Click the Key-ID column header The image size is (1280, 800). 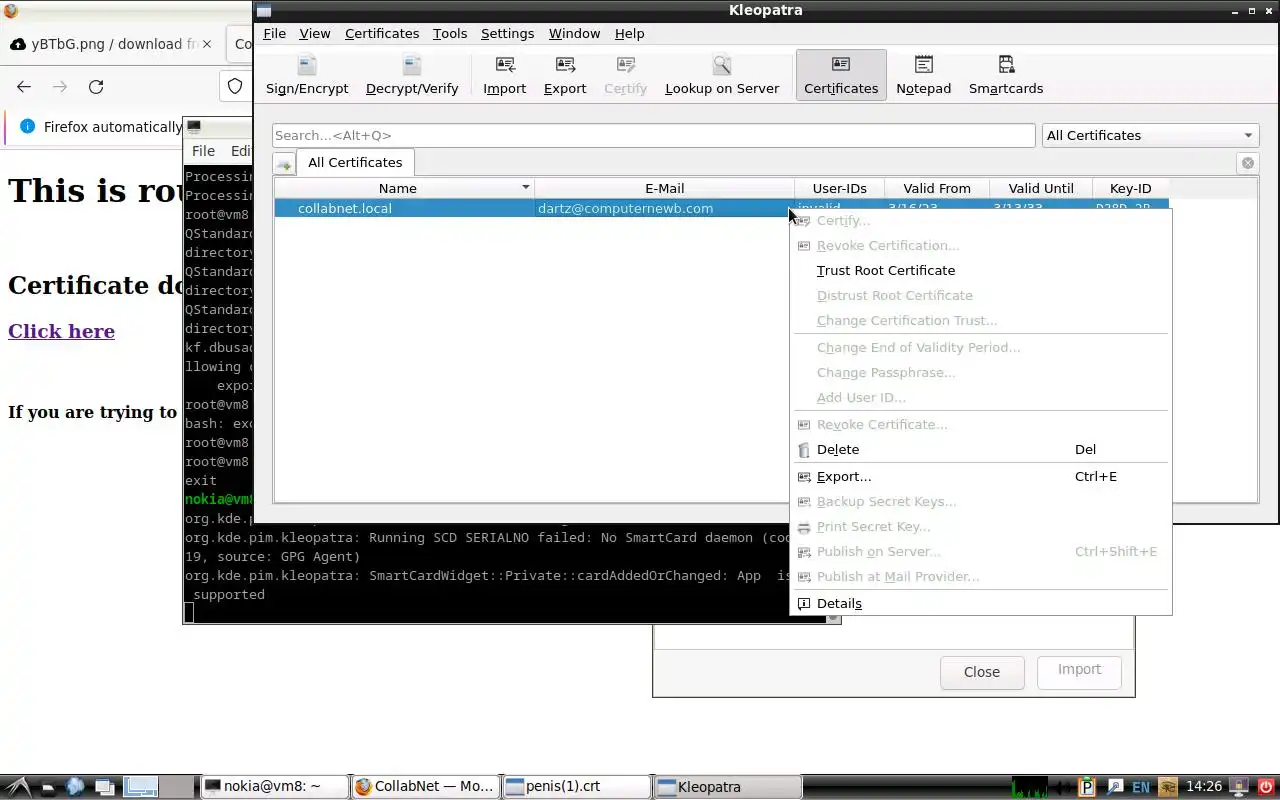point(1131,188)
